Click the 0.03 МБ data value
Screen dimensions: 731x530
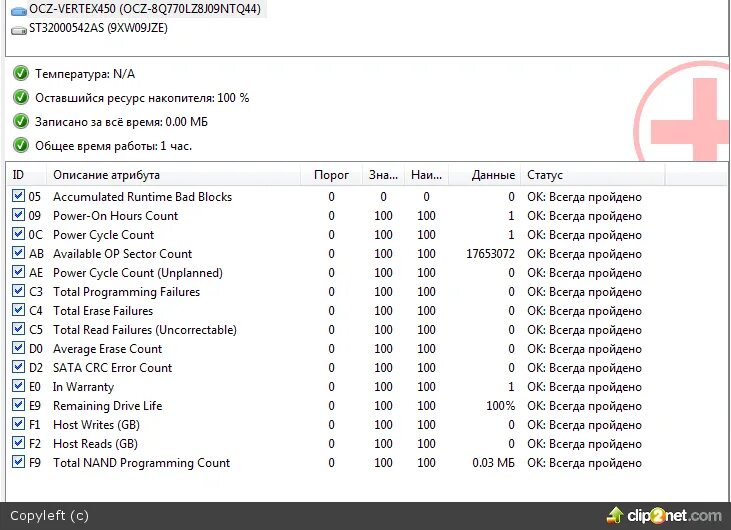tap(493, 463)
